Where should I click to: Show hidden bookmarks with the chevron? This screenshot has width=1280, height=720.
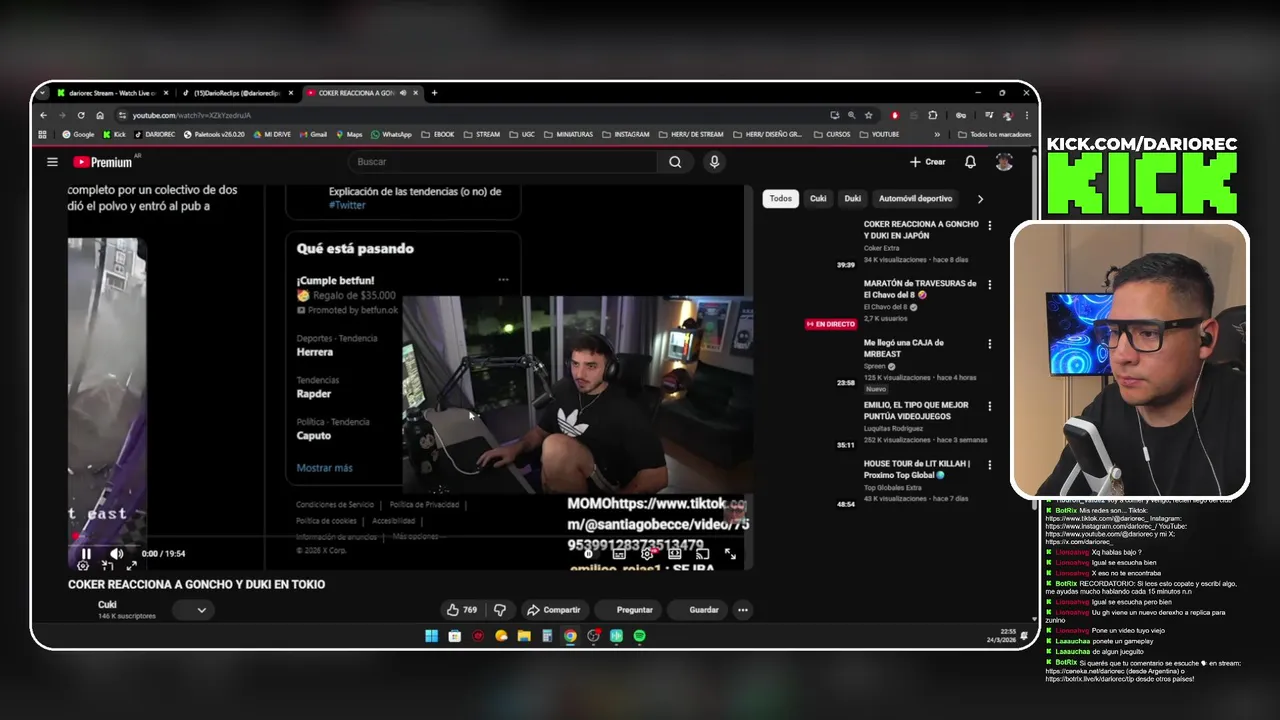937,134
